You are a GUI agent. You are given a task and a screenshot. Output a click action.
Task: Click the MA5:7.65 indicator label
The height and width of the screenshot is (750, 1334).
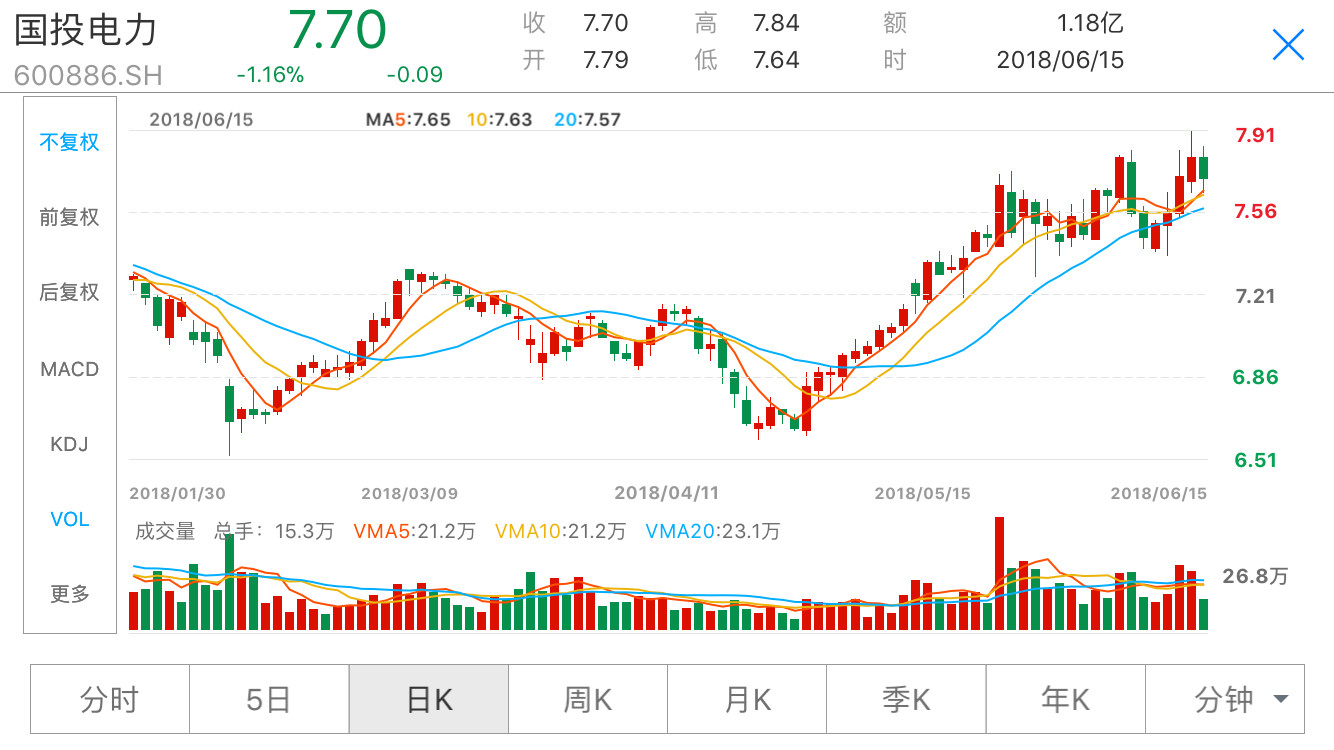[x=409, y=120]
